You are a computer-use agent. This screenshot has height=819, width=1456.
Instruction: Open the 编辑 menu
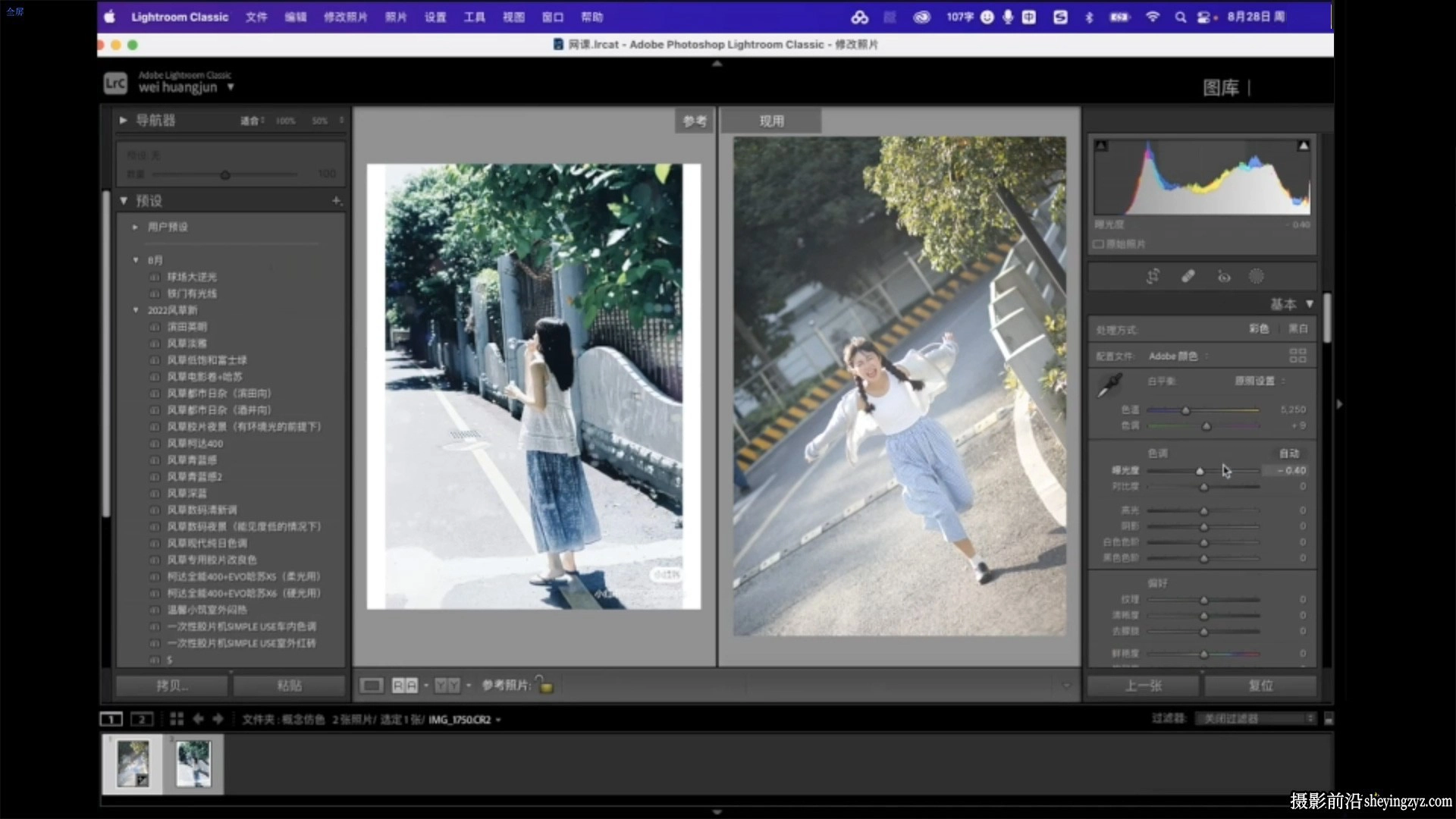click(295, 17)
